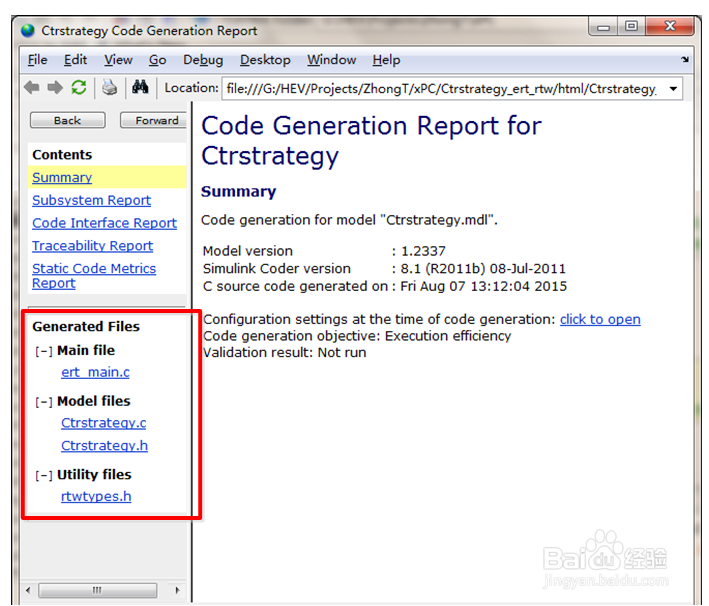Click the forward arrow toolbar icon
The width and height of the screenshot is (709, 606).
tap(55, 87)
